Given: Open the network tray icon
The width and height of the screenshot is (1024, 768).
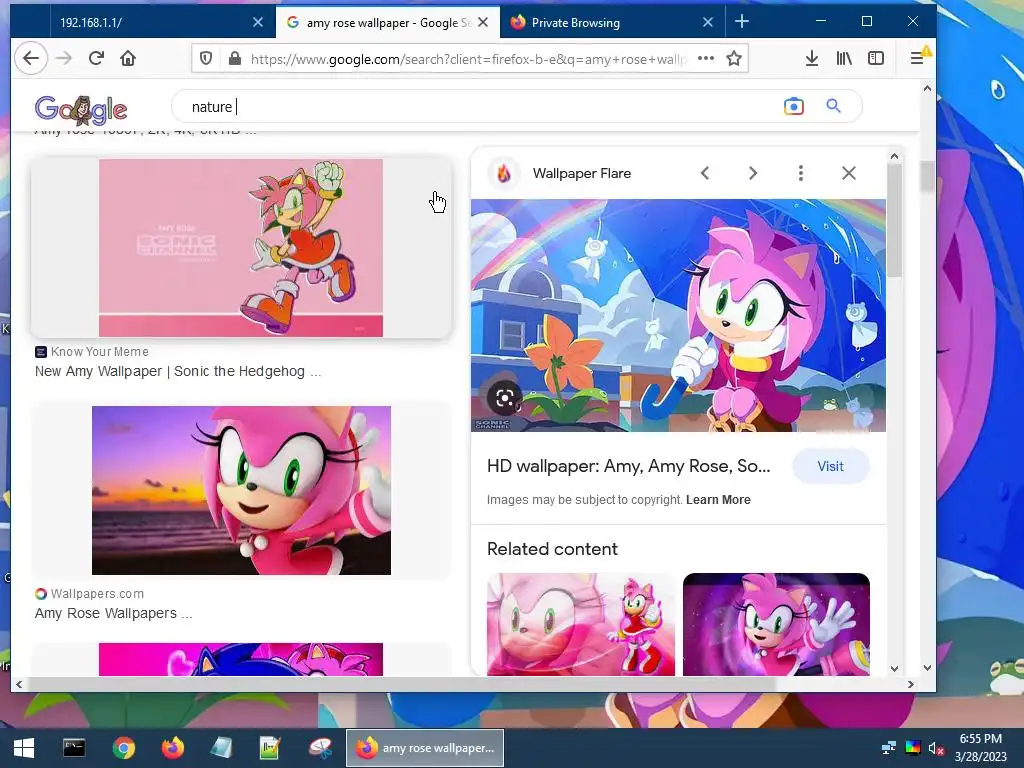Looking at the screenshot, I should pyautogui.click(x=889, y=748).
